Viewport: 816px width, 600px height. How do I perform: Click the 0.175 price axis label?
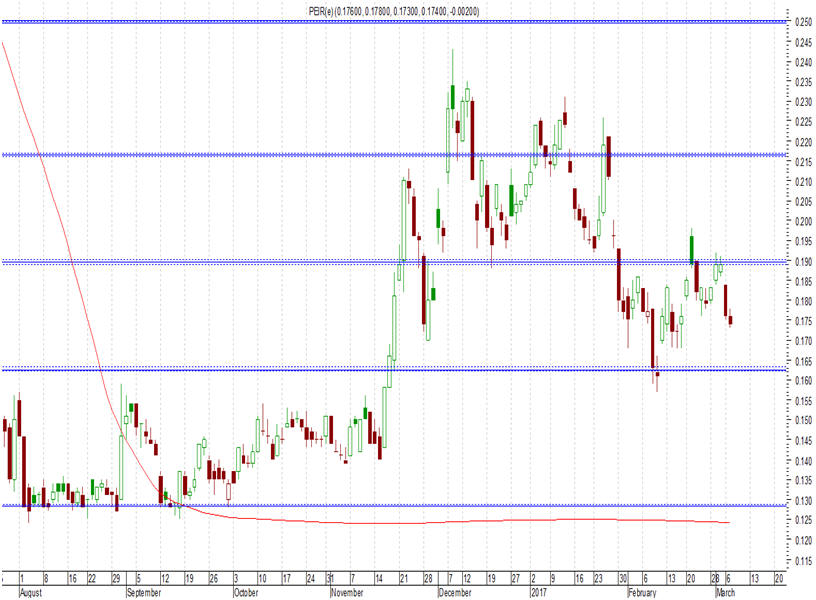coord(804,321)
